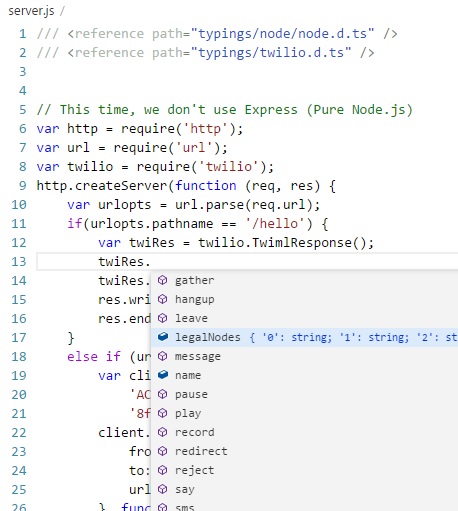Click the method icon next to hangup
458x511 pixels.
coord(162,299)
